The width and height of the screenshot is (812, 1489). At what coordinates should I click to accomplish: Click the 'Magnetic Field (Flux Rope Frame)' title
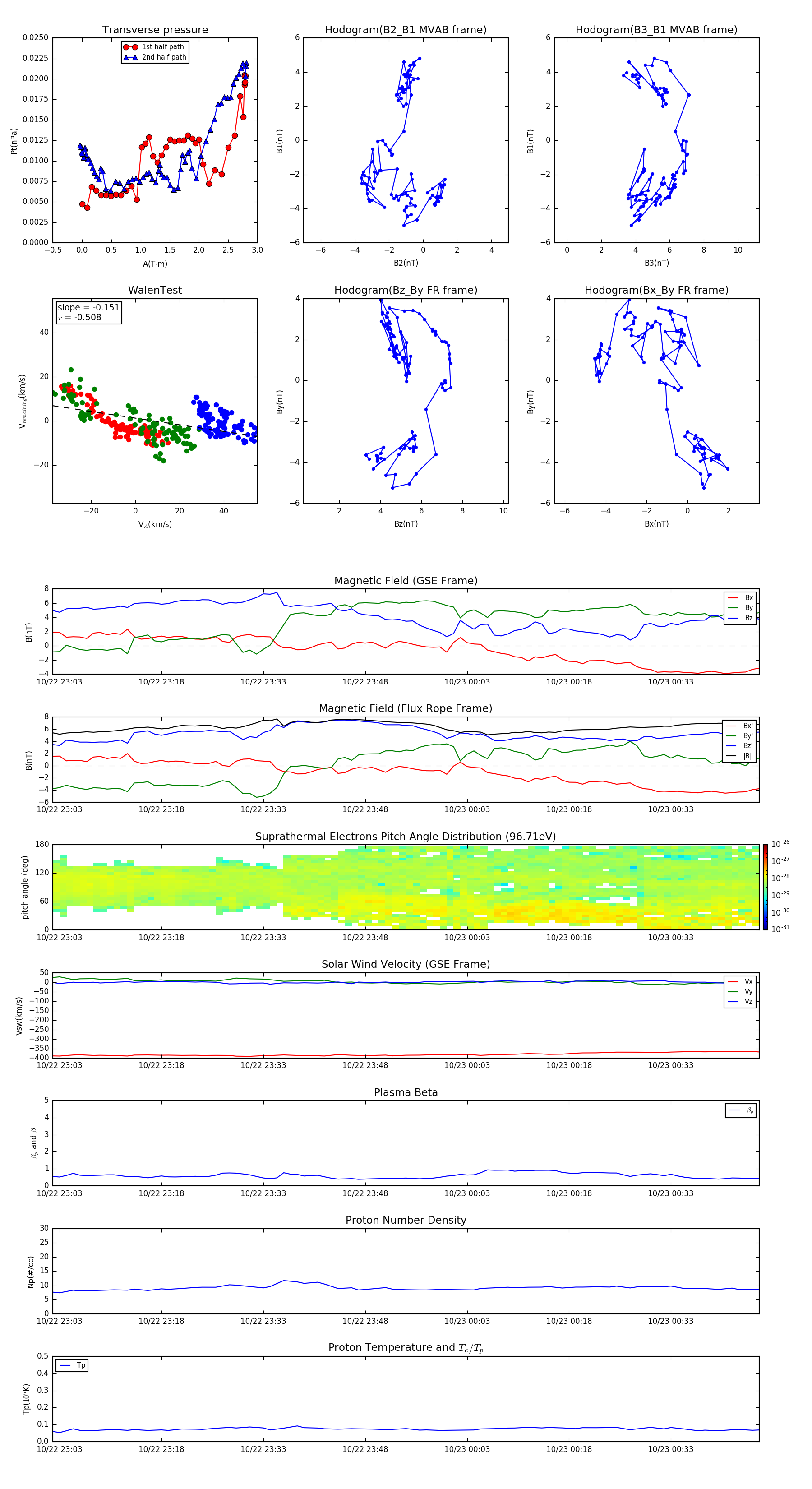pyautogui.click(x=406, y=709)
